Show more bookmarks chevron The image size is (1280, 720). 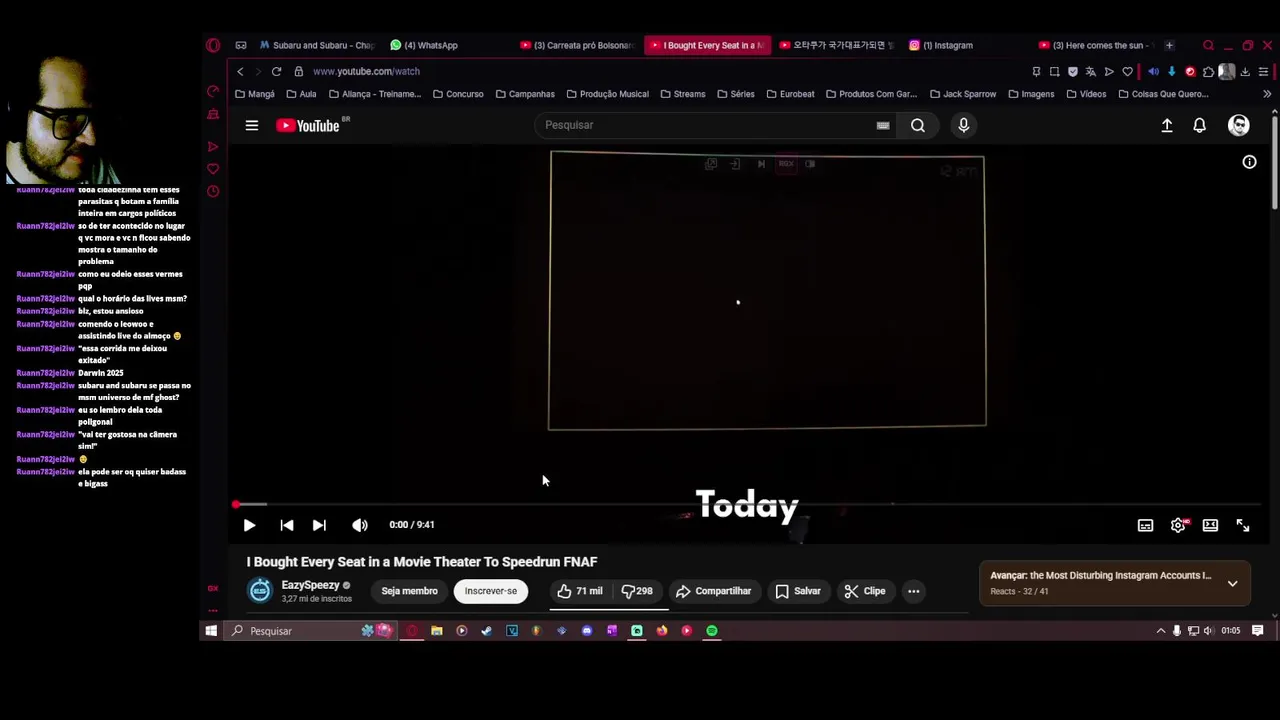tap(1267, 94)
